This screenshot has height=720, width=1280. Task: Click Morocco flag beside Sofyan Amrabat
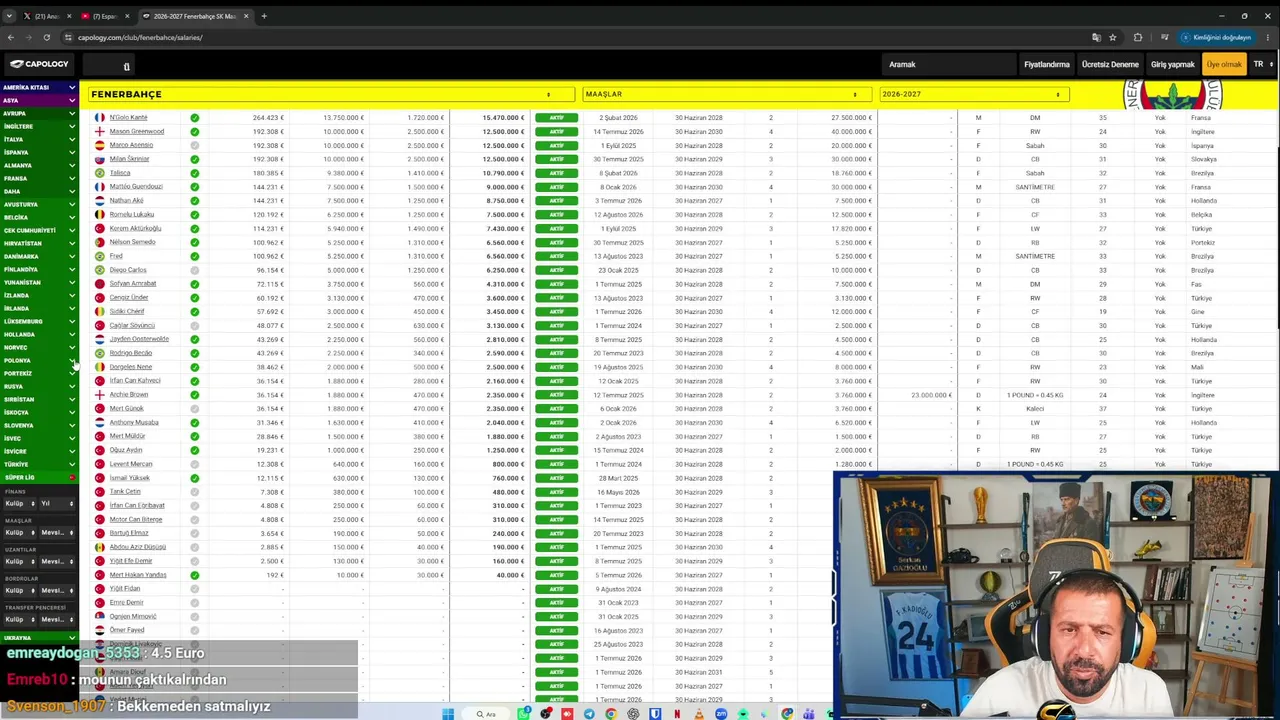coord(100,284)
